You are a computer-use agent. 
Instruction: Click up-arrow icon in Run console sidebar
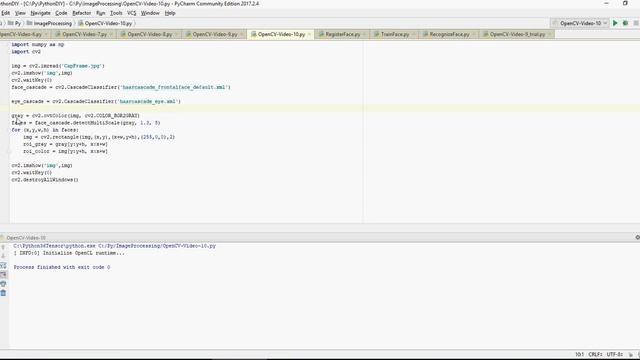3,247
